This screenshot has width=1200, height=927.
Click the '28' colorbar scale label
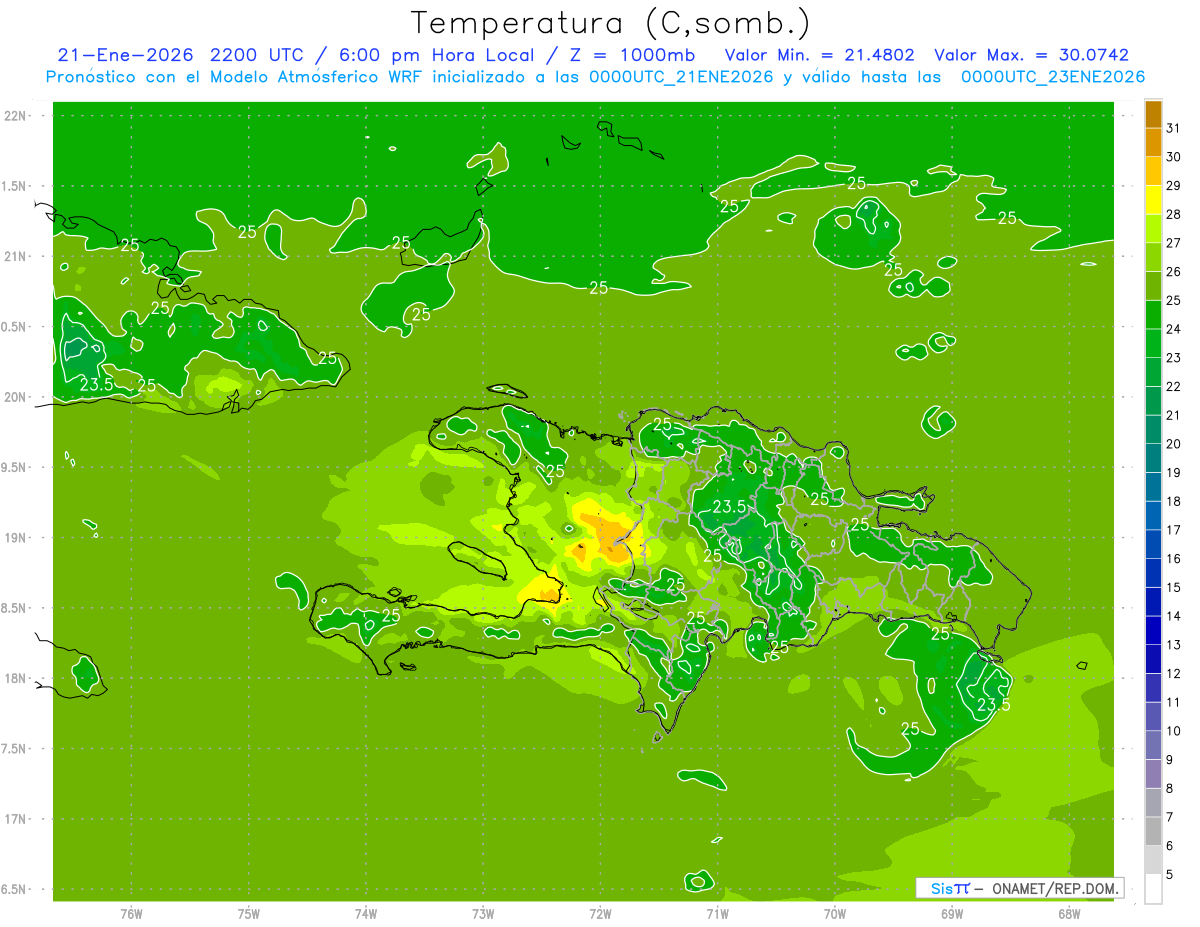point(1174,214)
